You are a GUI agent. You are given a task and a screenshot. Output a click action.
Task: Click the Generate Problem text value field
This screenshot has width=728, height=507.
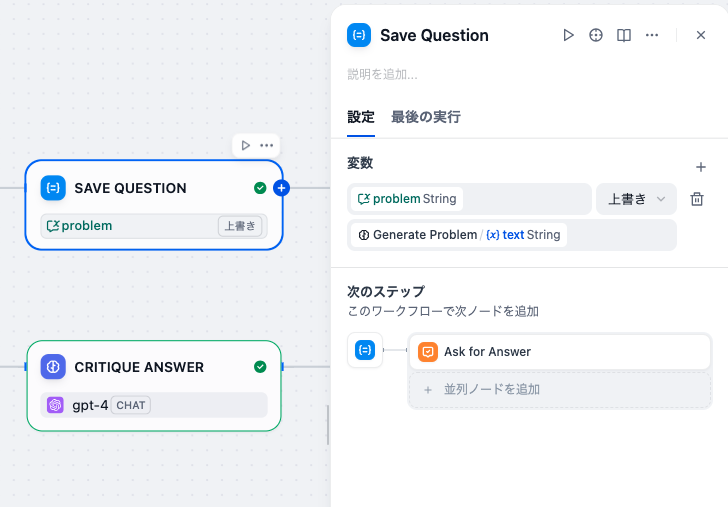(512, 235)
